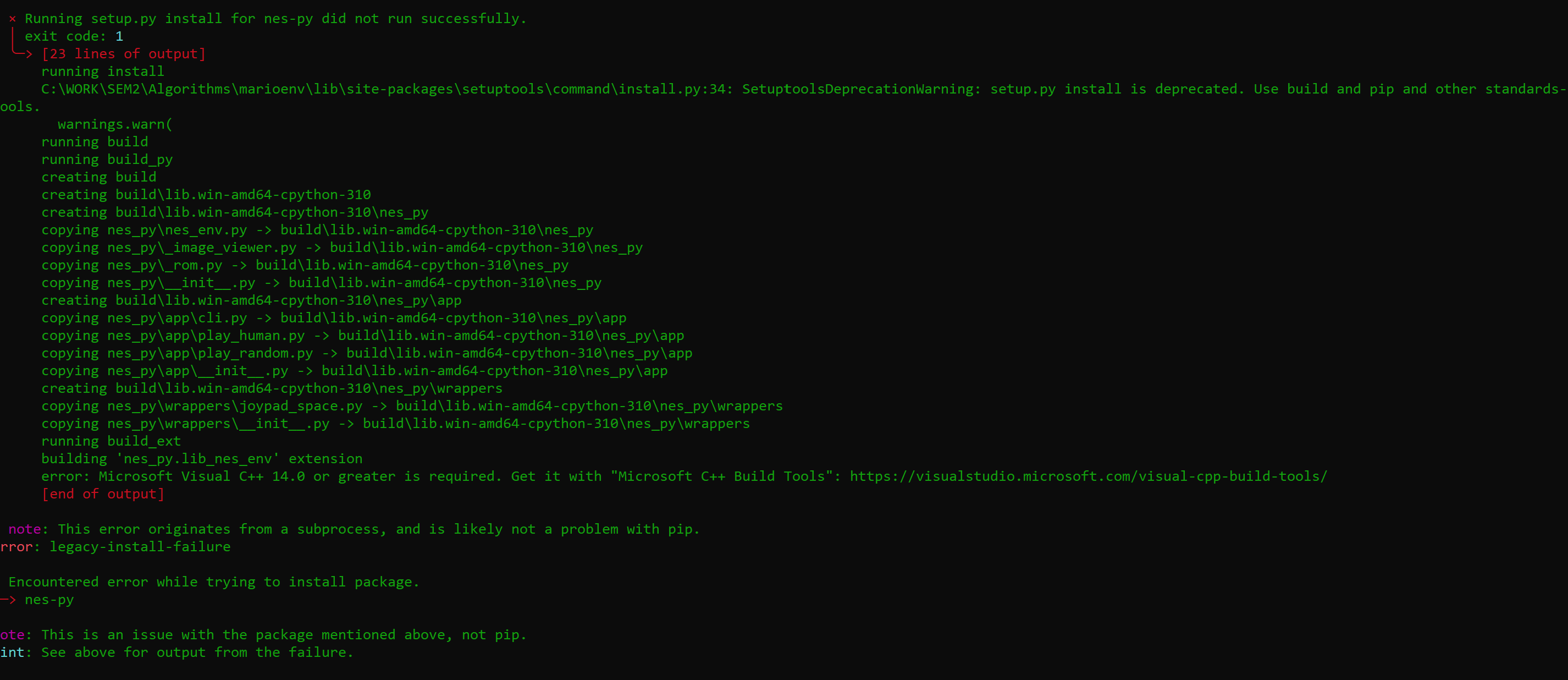Click the "[end of output]" marker
Viewport: 1568px width, 680px height.
(103, 494)
